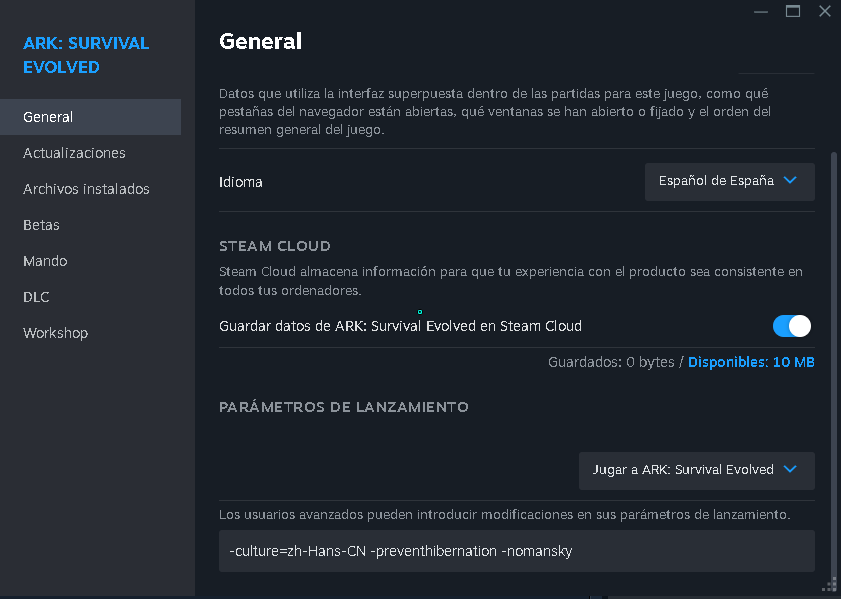Toggle saving ARK data in Steam Cloud
This screenshot has width=841, height=599.
pos(792,326)
